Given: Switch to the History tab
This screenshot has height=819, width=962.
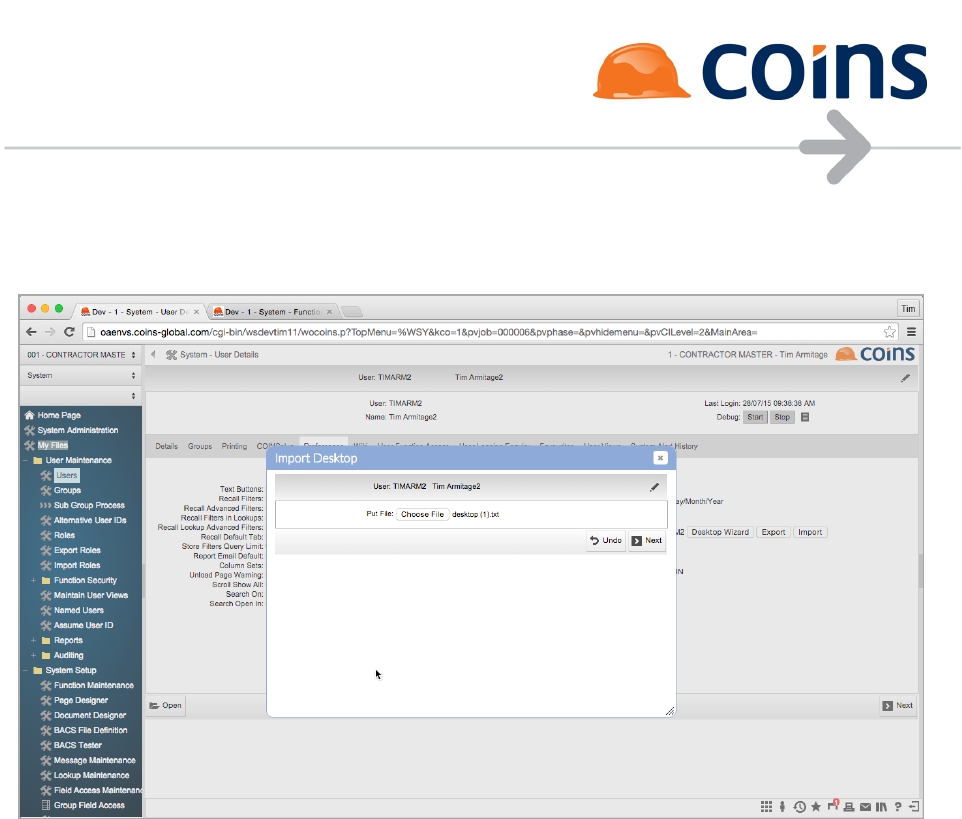Looking at the screenshot, I should (x=686, y=447).
